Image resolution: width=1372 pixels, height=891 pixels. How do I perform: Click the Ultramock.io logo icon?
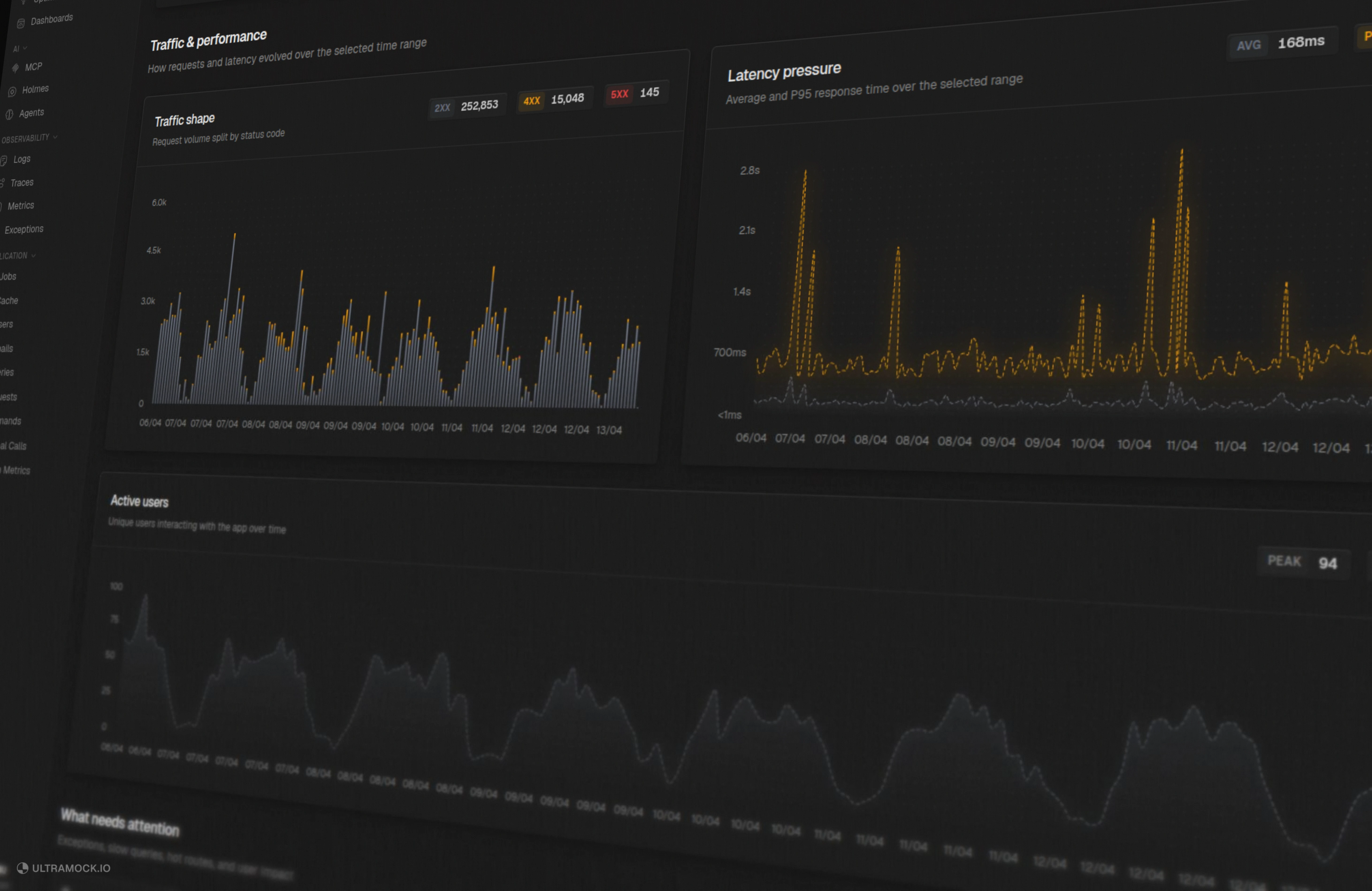click(23, 868)
